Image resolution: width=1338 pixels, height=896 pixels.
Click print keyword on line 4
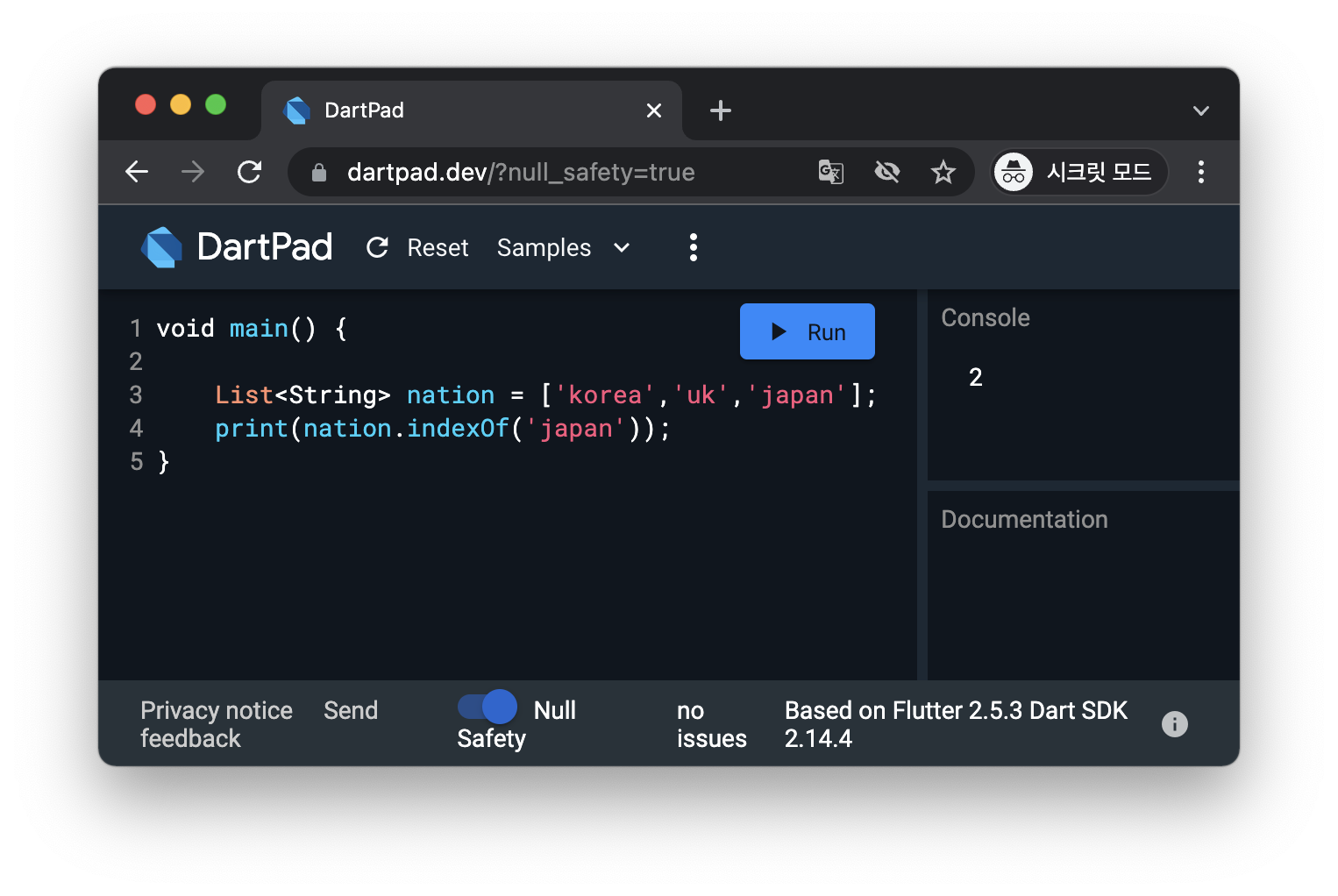click(x=252, y=429)
